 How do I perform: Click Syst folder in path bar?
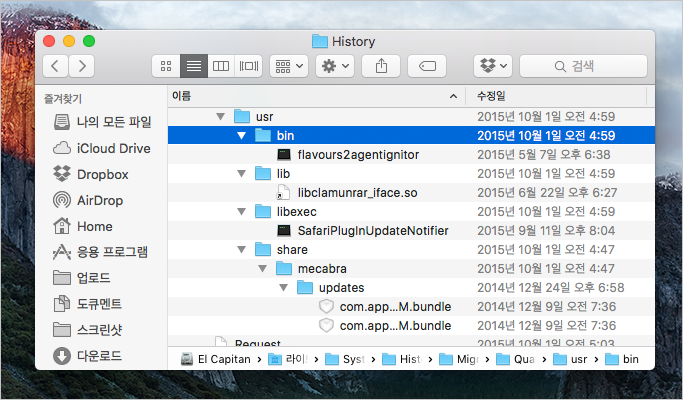coord(345,359)
